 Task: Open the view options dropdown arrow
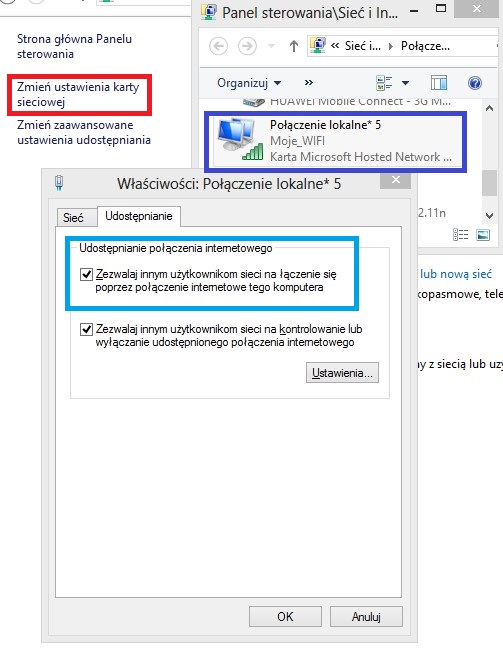pos(405,83)
